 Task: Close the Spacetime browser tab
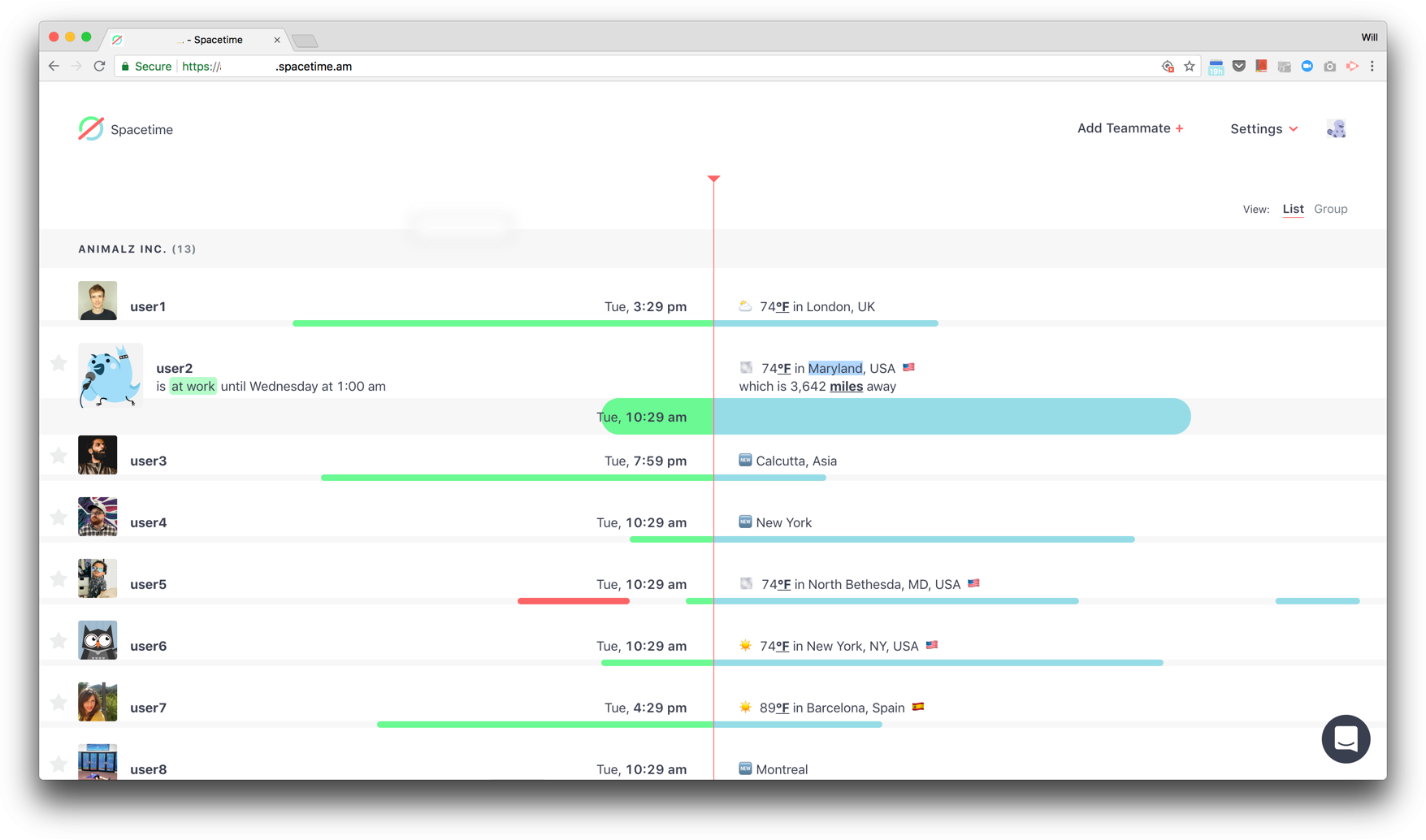tap(277, 40)
